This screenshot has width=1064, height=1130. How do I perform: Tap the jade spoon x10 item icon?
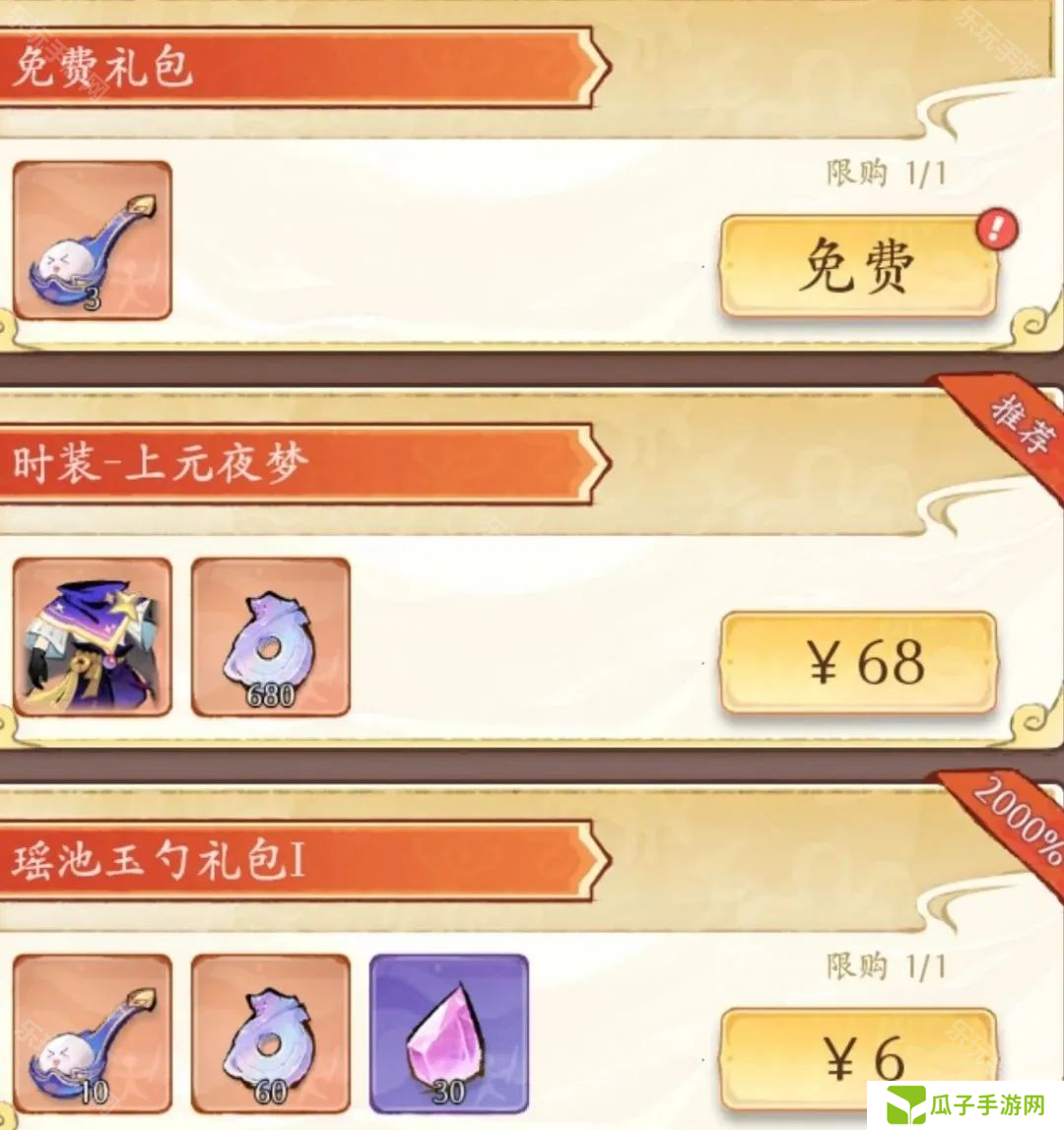point(93,1033)
